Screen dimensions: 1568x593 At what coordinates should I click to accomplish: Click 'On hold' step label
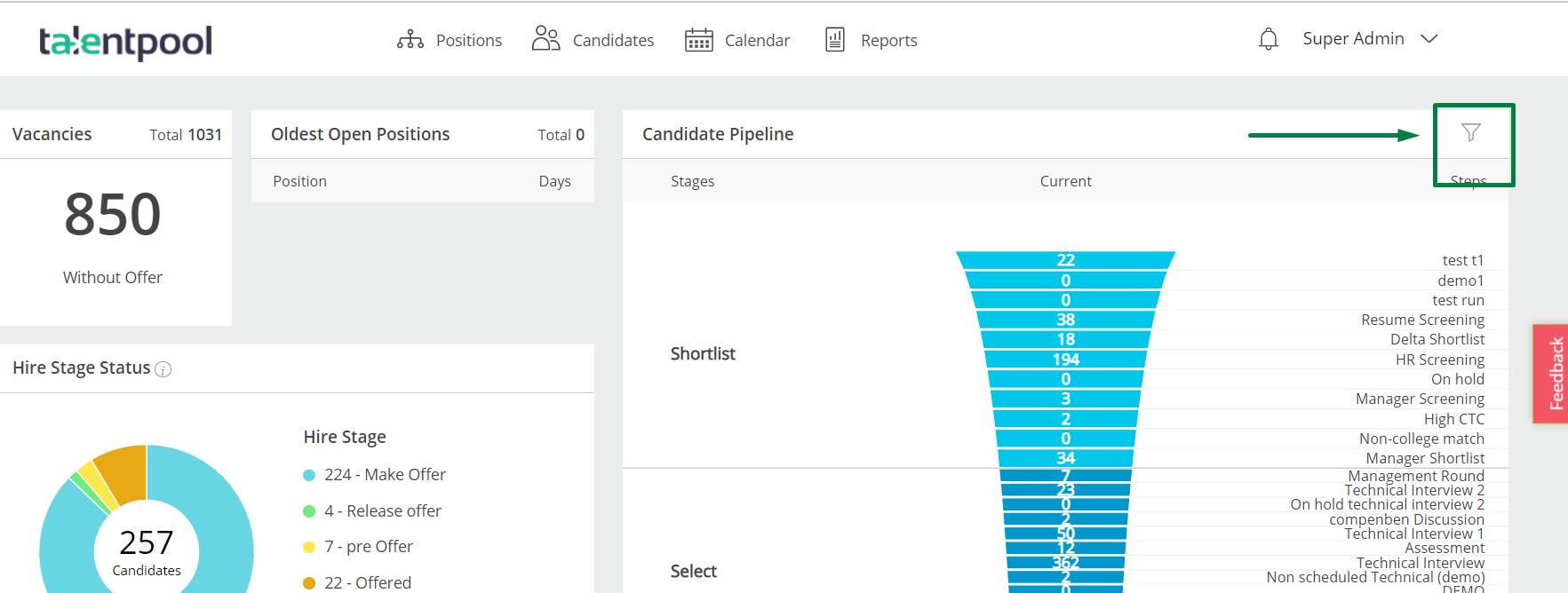point(1458,379)
